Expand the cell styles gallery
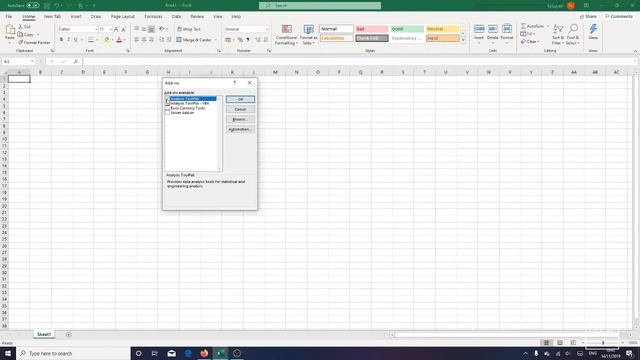This screenshot has height=360, width=640. [x=463, y=40]
